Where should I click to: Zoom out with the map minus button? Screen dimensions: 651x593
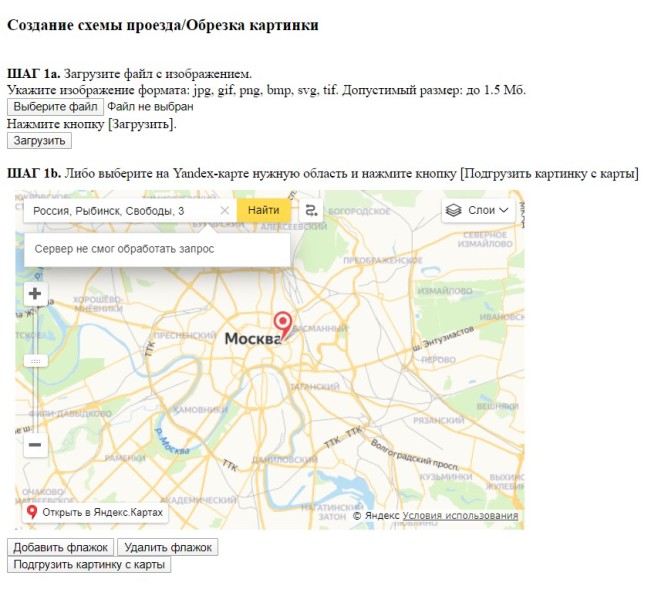pyautogui.click(x=35, y=445)
